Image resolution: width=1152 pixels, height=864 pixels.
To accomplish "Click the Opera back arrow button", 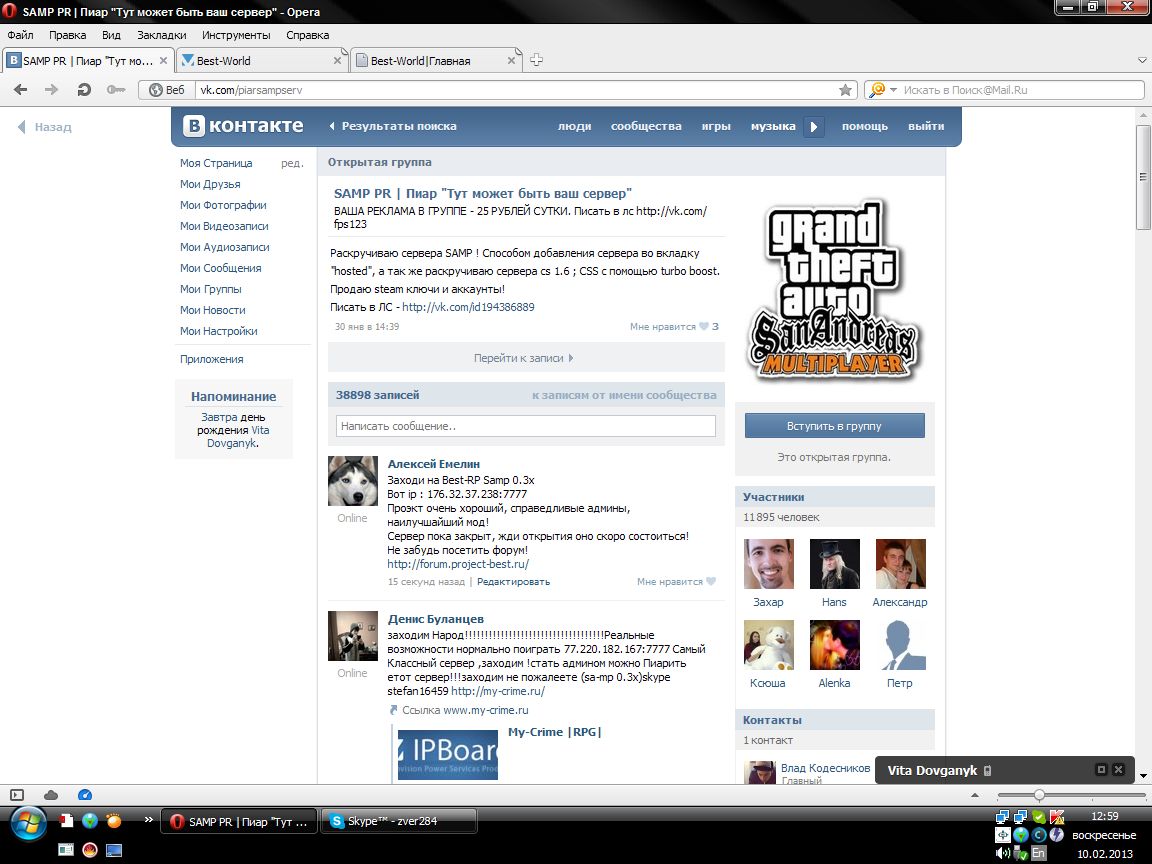I will (x=21, y=90).
